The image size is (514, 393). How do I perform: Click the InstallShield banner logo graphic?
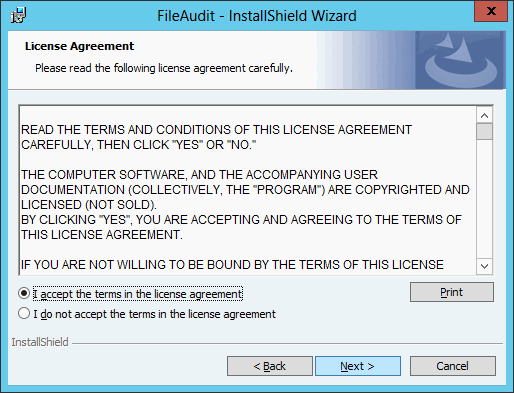coord(460,60)
